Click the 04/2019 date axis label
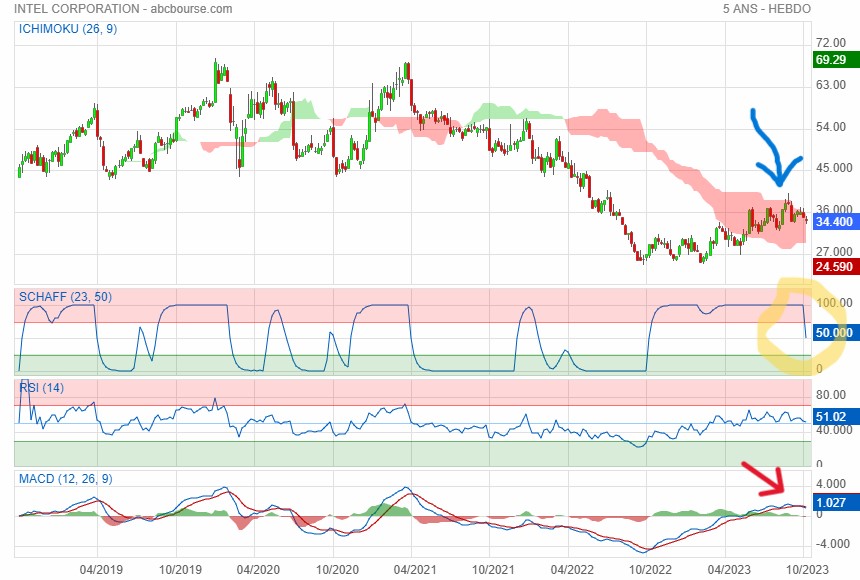 click(101, 569)
